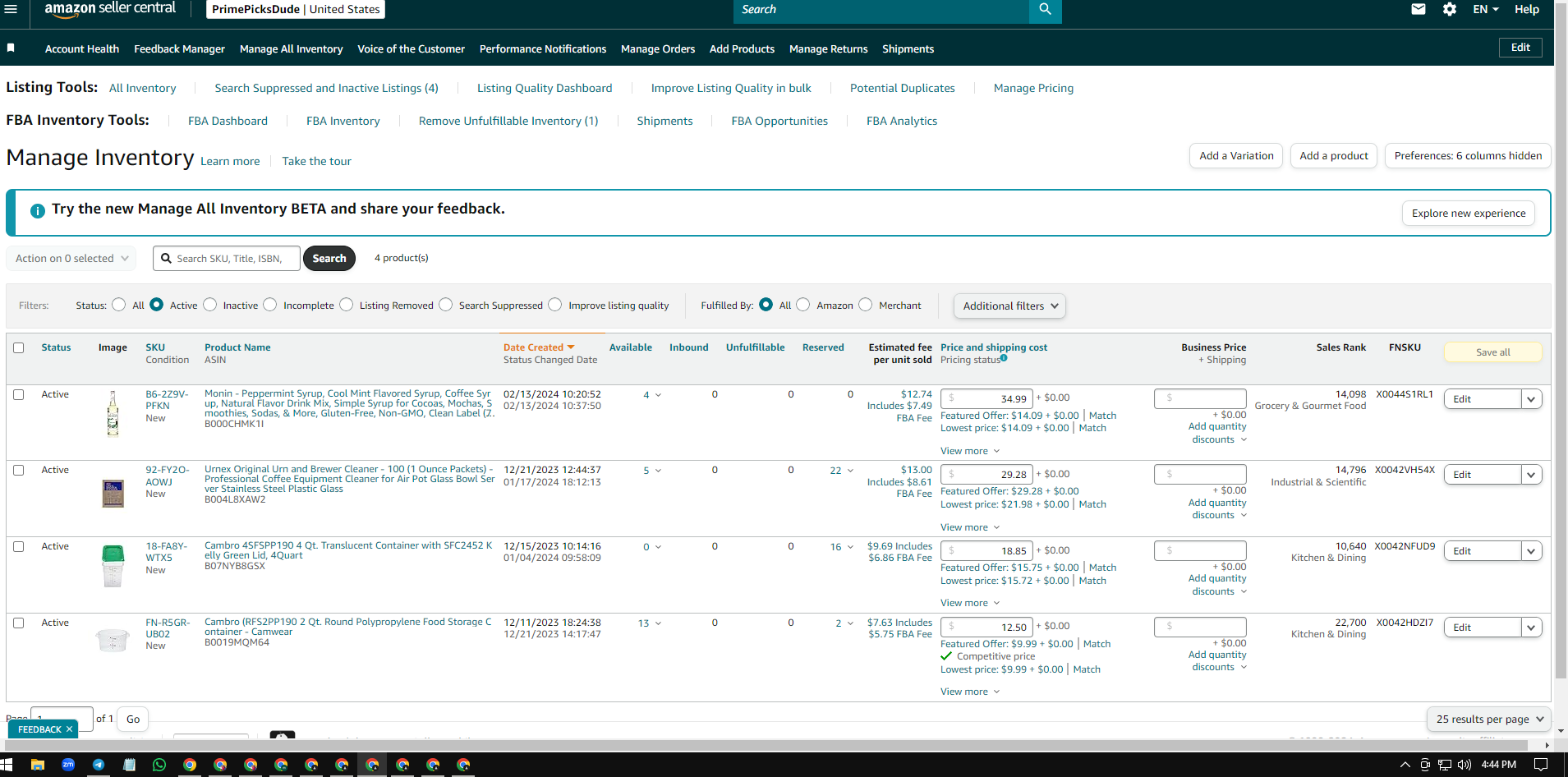Click the Cambro 2 Qt. round container image
The height and width of the screenshot is (777, 1568).
coord(113,640)
